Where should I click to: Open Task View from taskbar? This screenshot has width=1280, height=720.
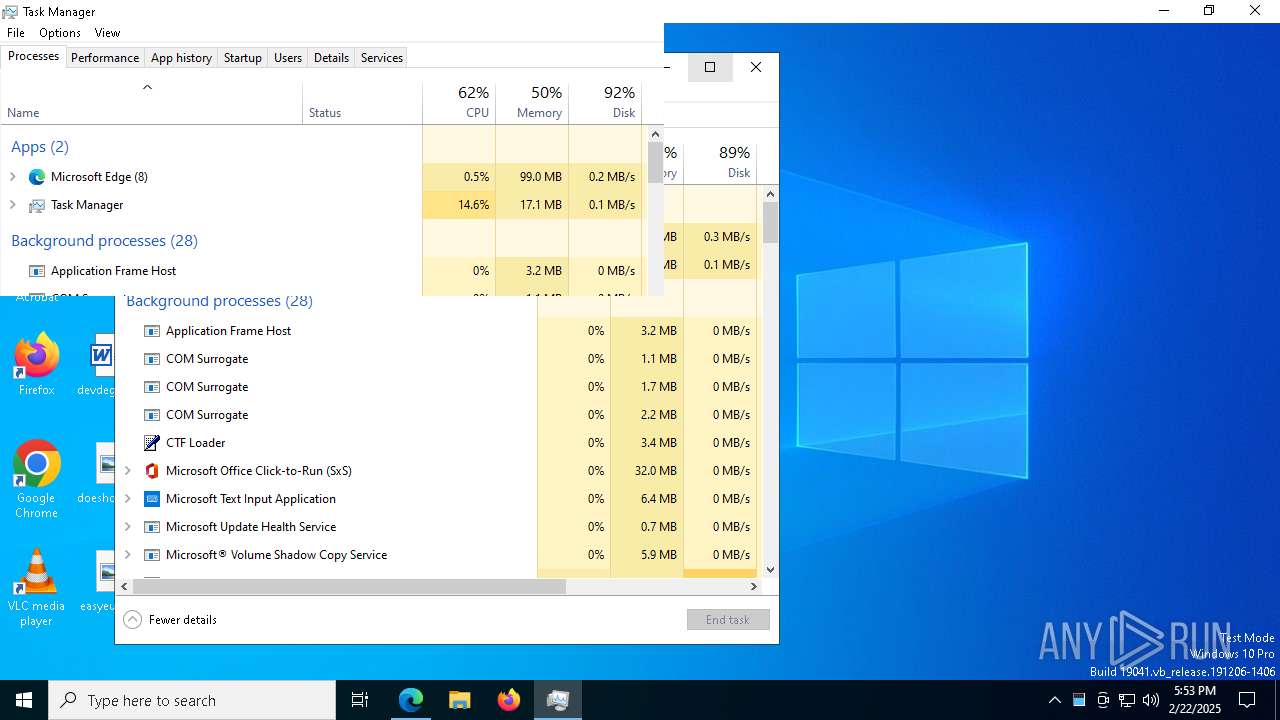(360, 700)
